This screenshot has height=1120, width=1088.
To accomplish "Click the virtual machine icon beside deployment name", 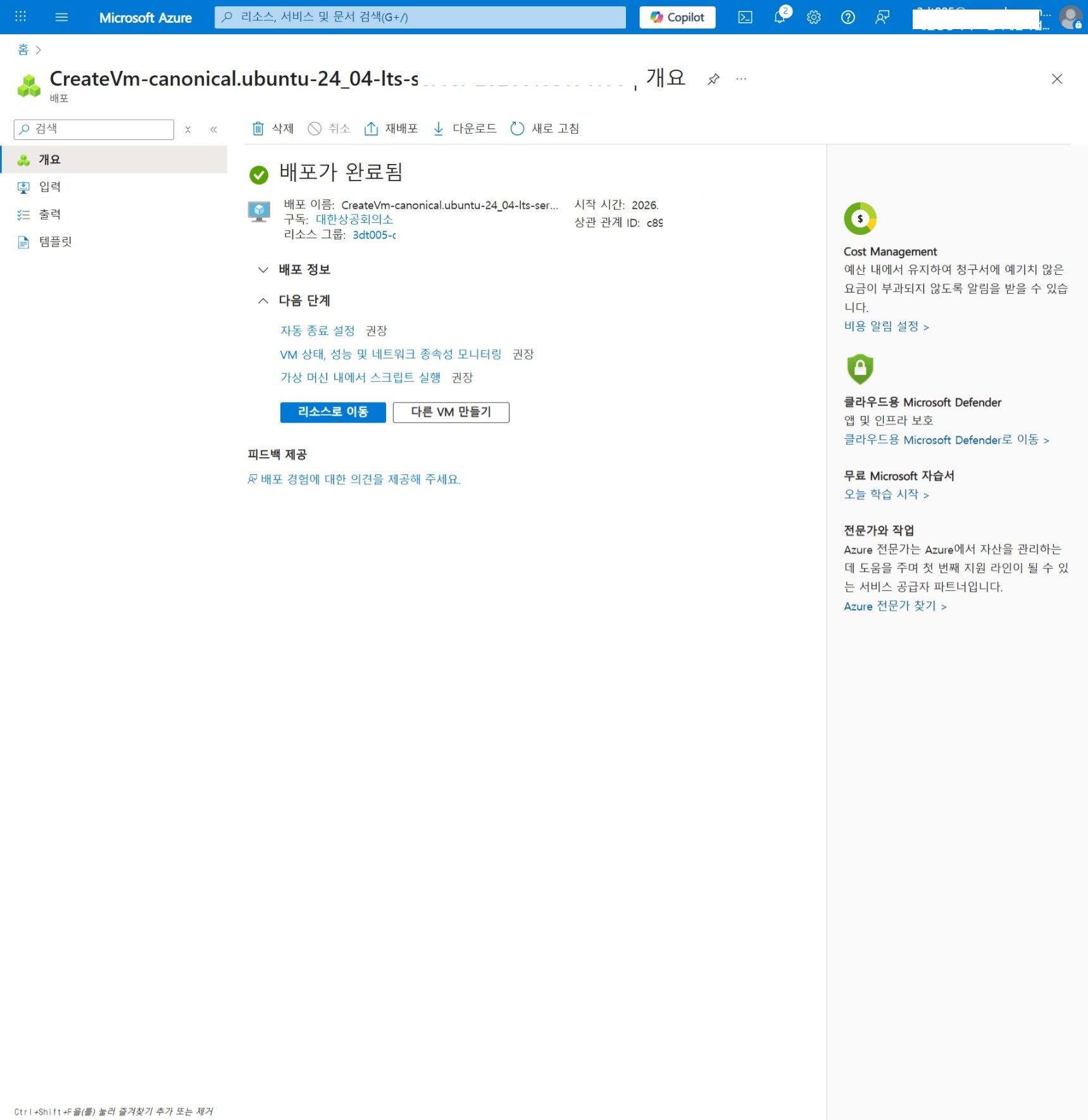I will point(259,211).
